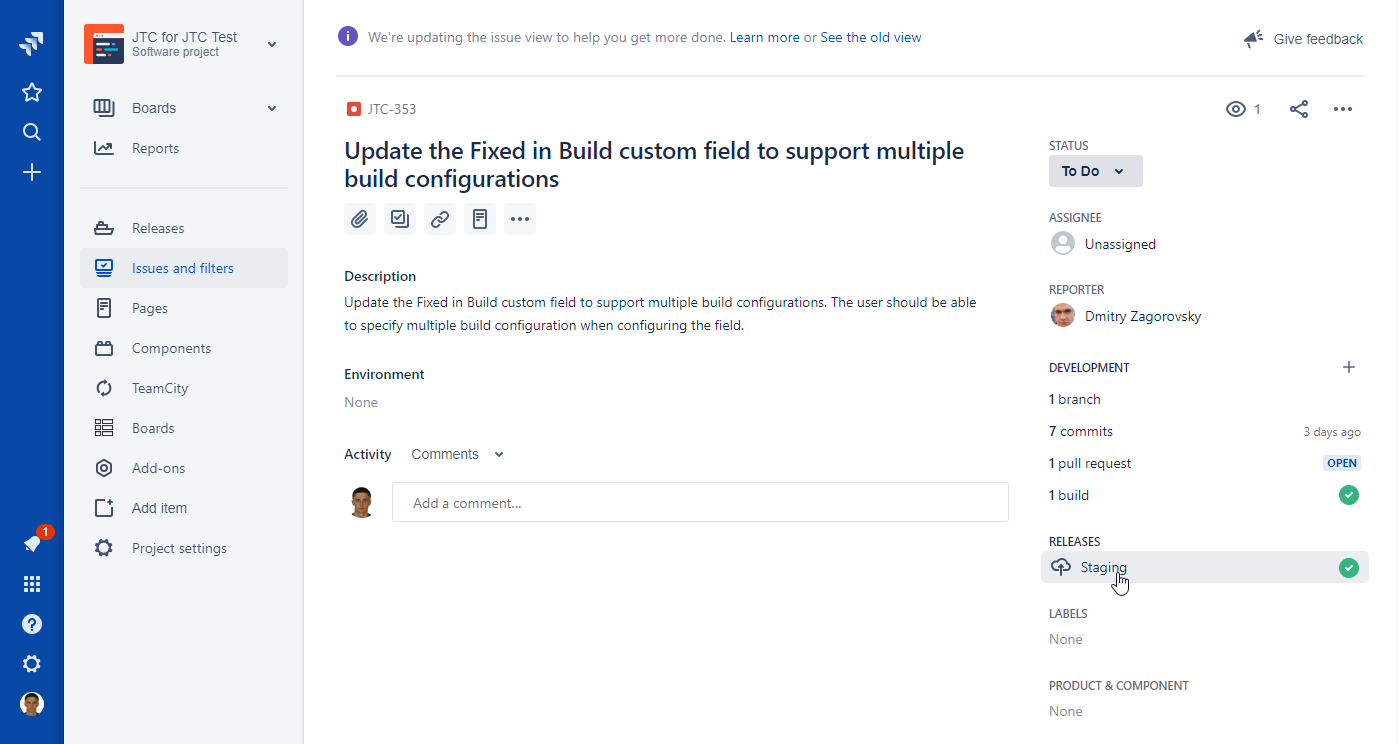Click the attachment paperclip icon

[x=360, y=219]
